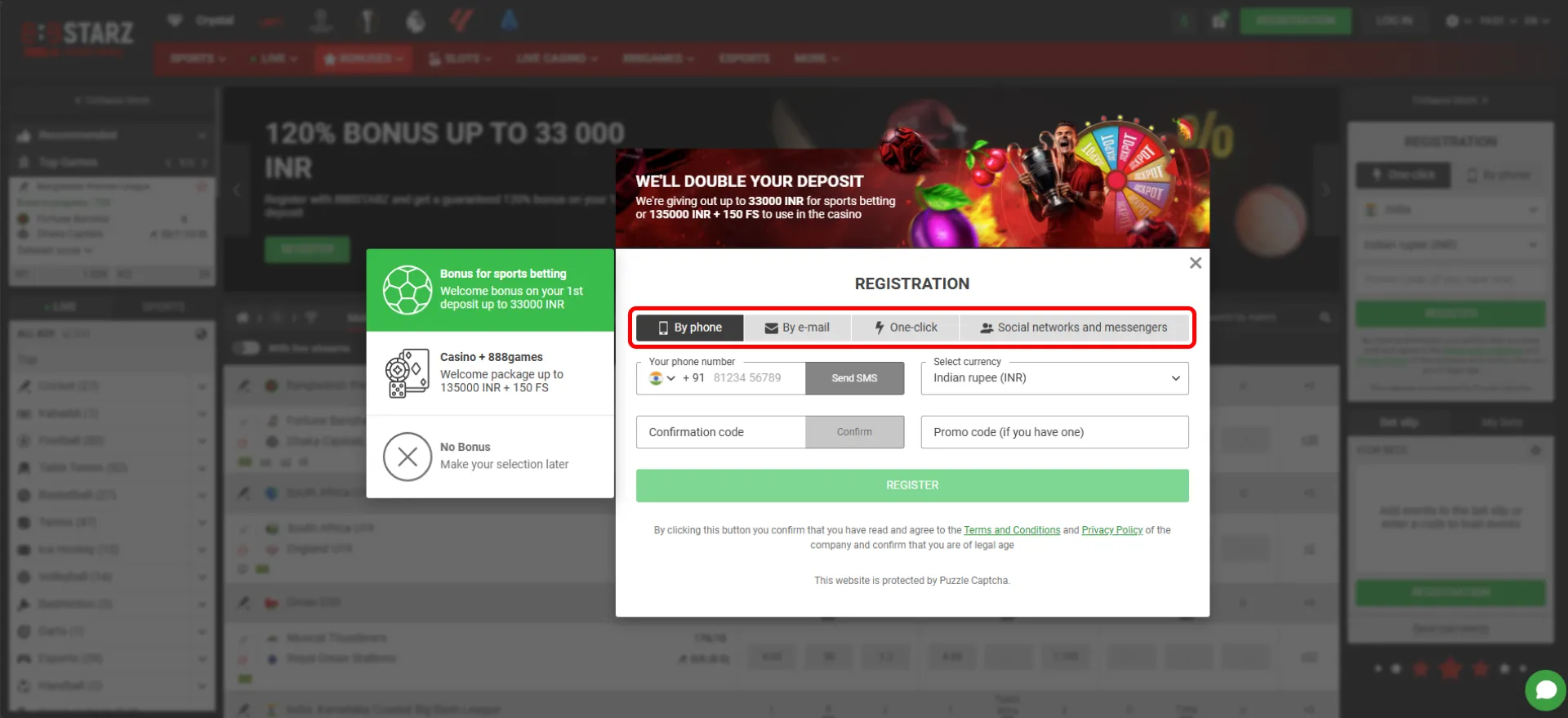Screen dimensions: 1568x718
Task: Click the home icon in events breadcrumb
Action: tap(243, 318)
